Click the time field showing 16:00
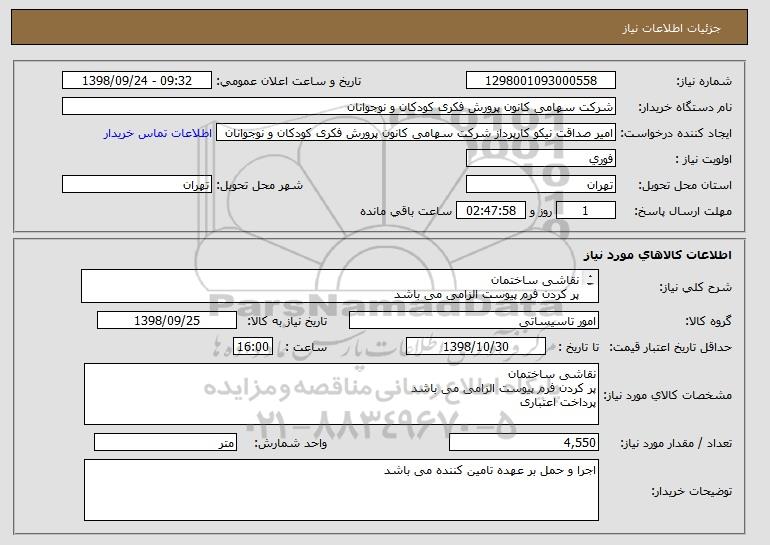Image resolution: width=770 pixels, height=545 pixels. pos(253,347)
